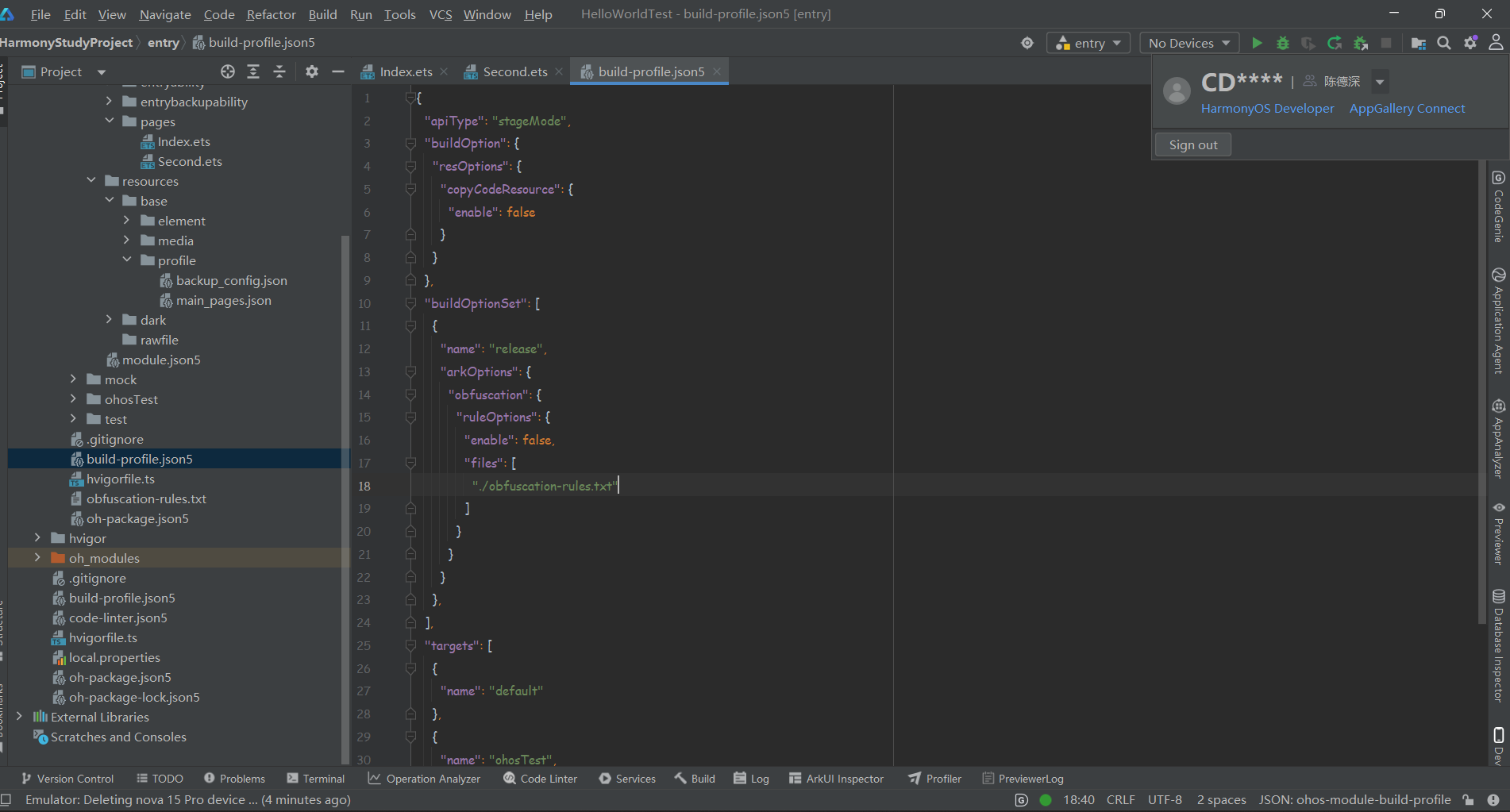Start debugging with the bug icon
The width and height of the screenshot is (1510, 812).
(x=1283, y=43)
